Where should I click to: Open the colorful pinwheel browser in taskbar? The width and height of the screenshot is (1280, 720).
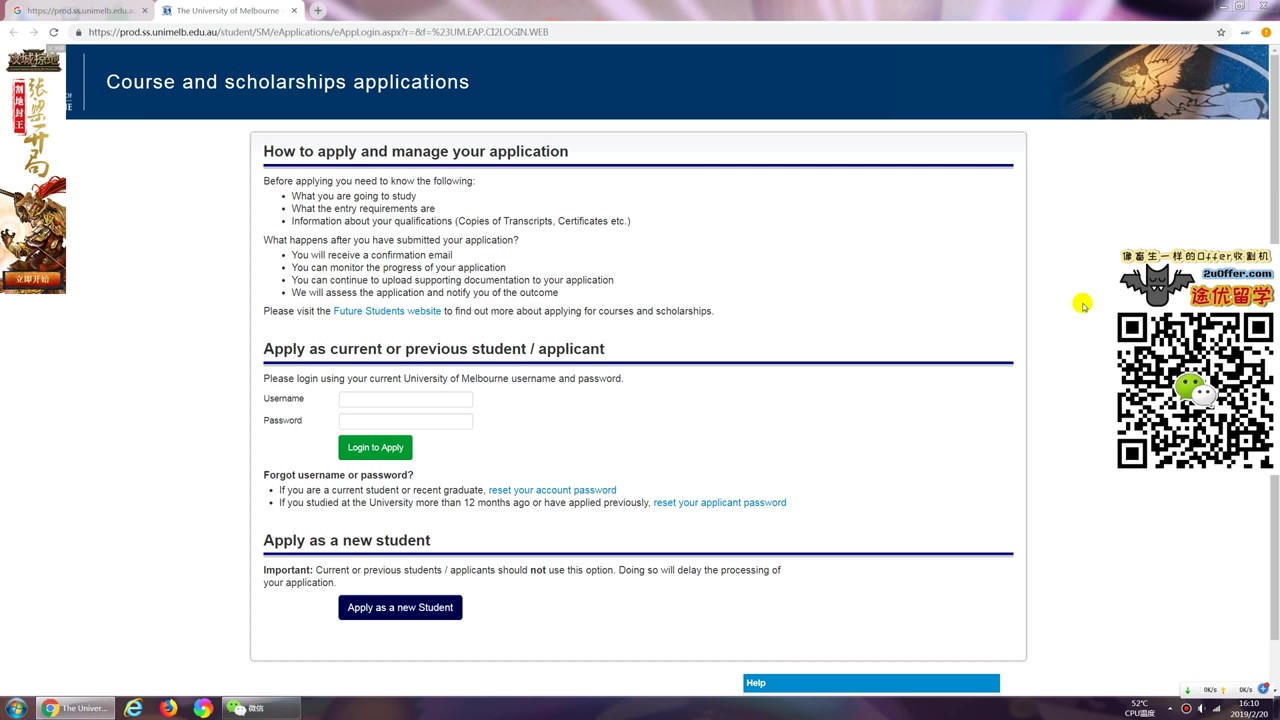(x=203, y=708)
